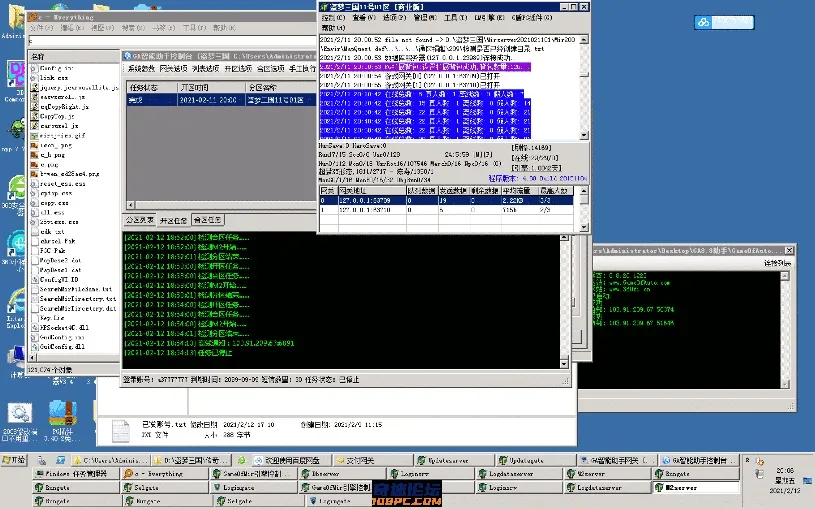Screen dimensions: 815x509
Task: Switch to the DBserver taskbar button
Action: pyautogui.click(x=342, y=474)
